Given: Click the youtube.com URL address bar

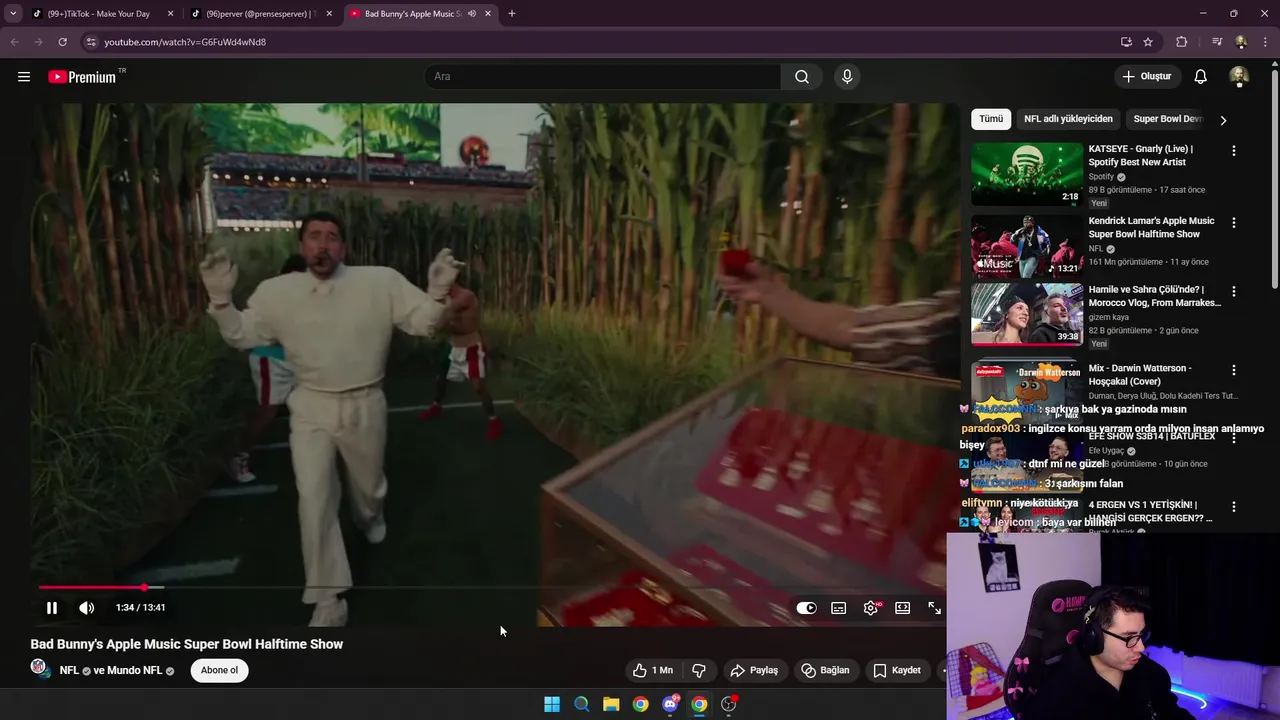Looking at the screenshot, I should tap(600, 42).
